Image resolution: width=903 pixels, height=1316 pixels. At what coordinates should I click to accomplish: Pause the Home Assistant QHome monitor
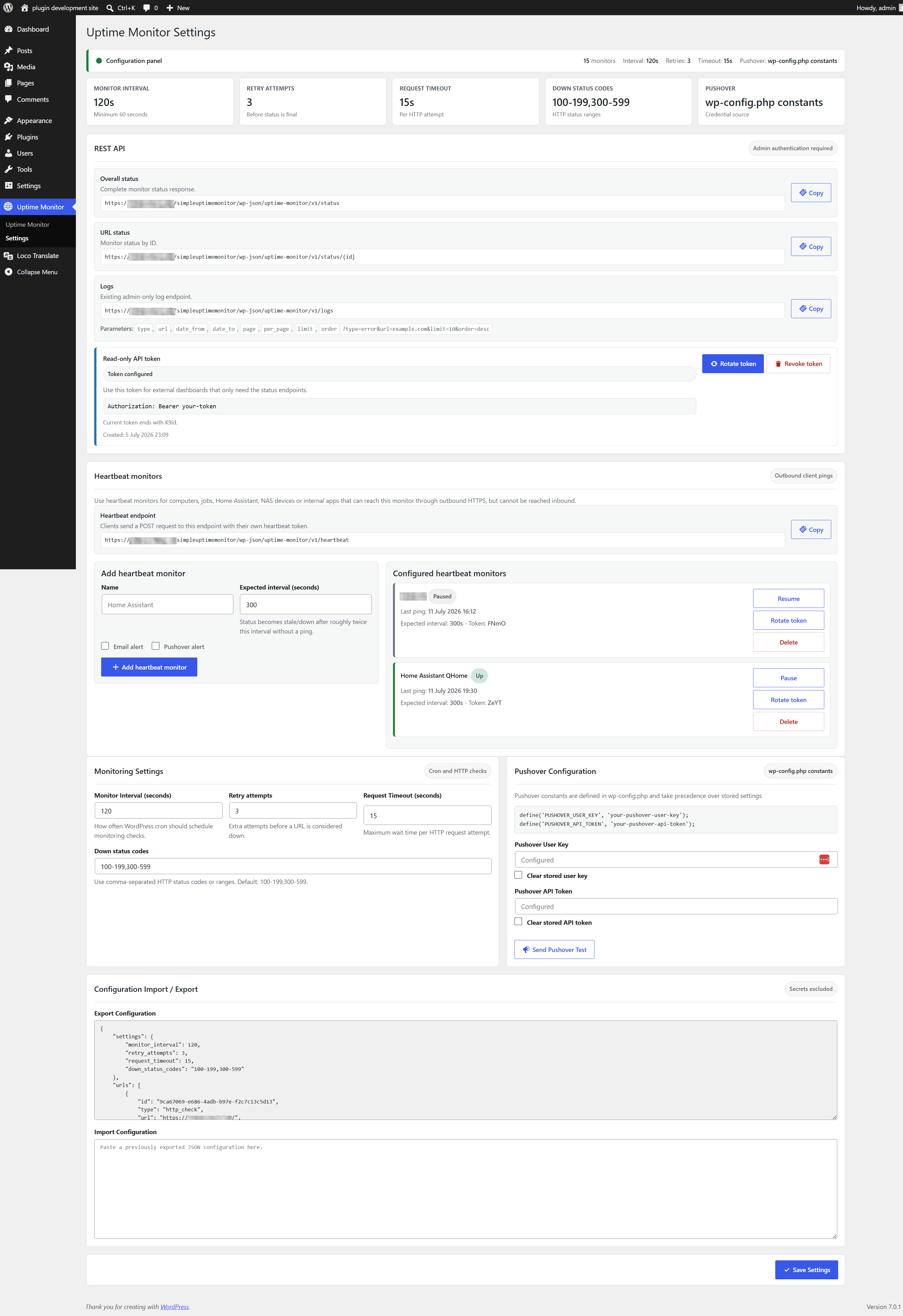point(788,678)
